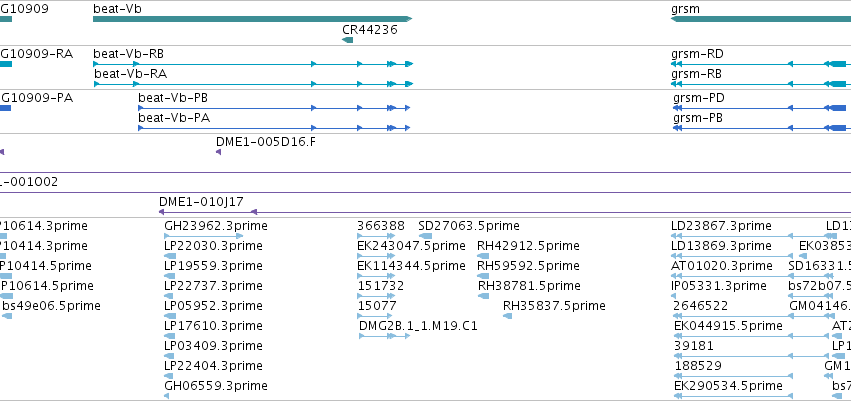Click the SD27063.5prime EST glyph
This screenshot has width=851, height=401.
426,236
